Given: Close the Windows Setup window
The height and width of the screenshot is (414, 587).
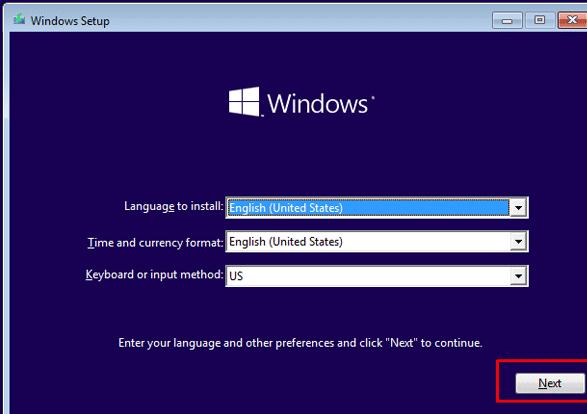Looking at the screenshot, I should [x=572, y=20].
